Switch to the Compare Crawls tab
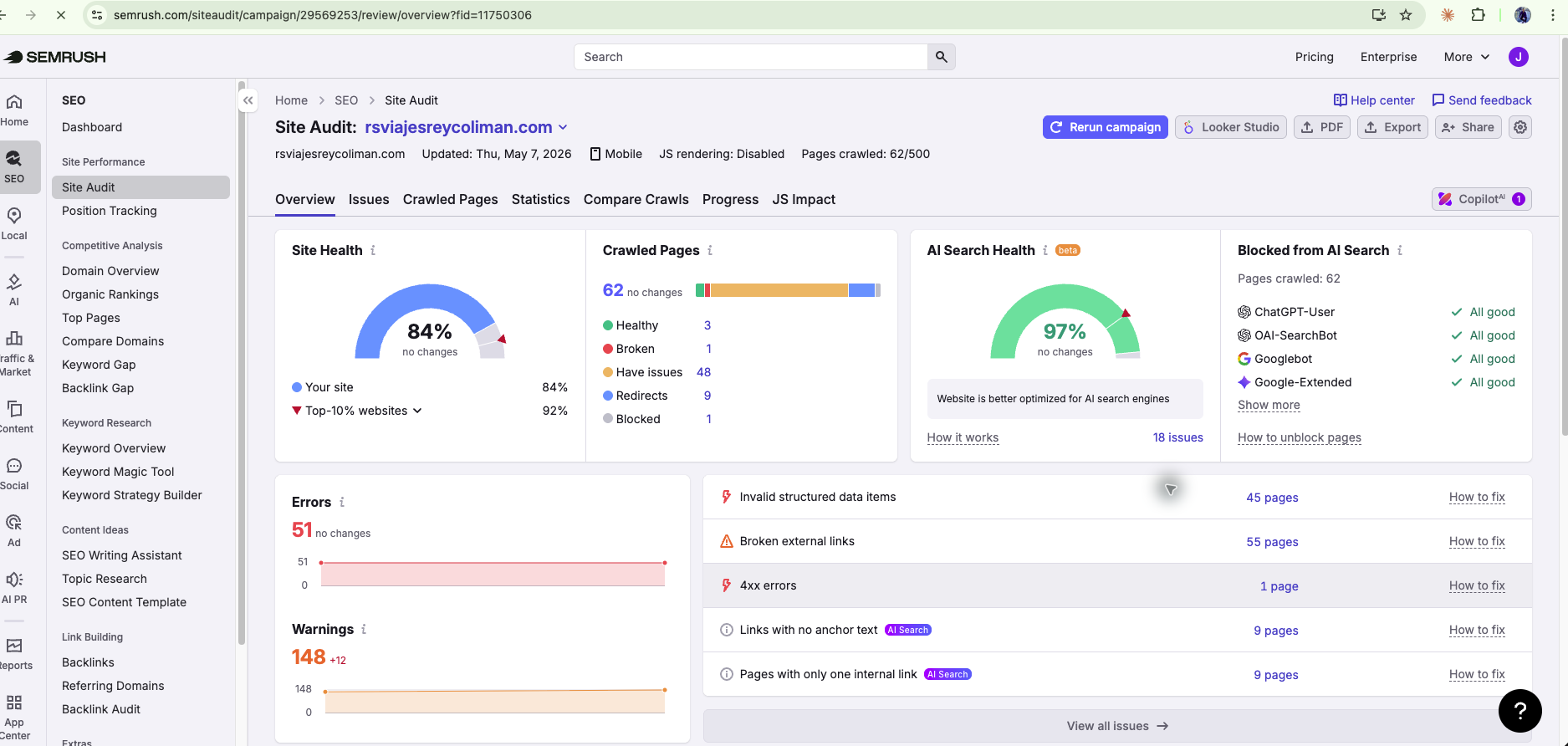The image size is (1568, 746). (x=636, y=199)
